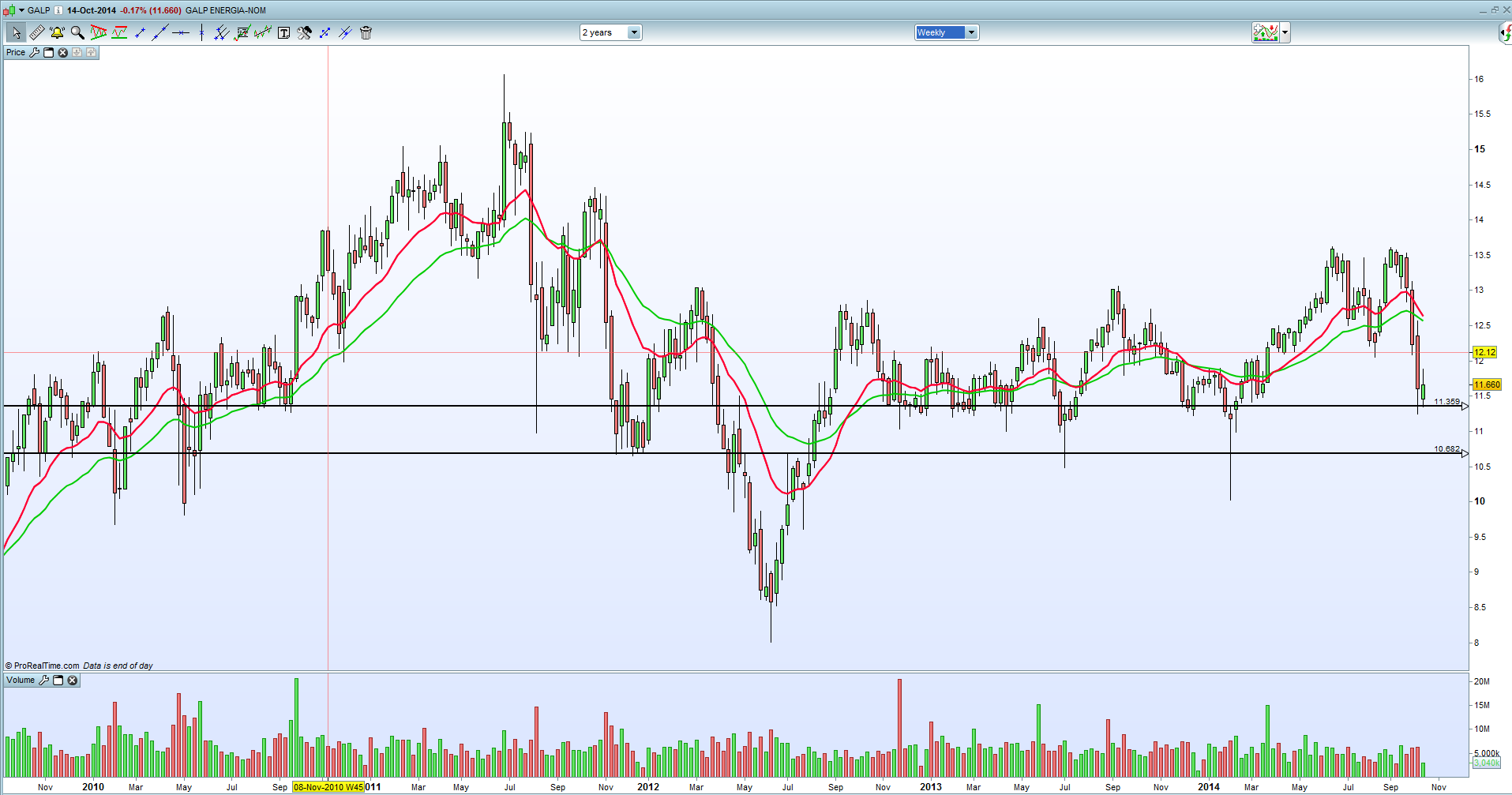Image resolution: width=1512 pixels, height=795 pixels.
Task: Open the Weekly timeframe dropdown
Action: tap(971, 32)
